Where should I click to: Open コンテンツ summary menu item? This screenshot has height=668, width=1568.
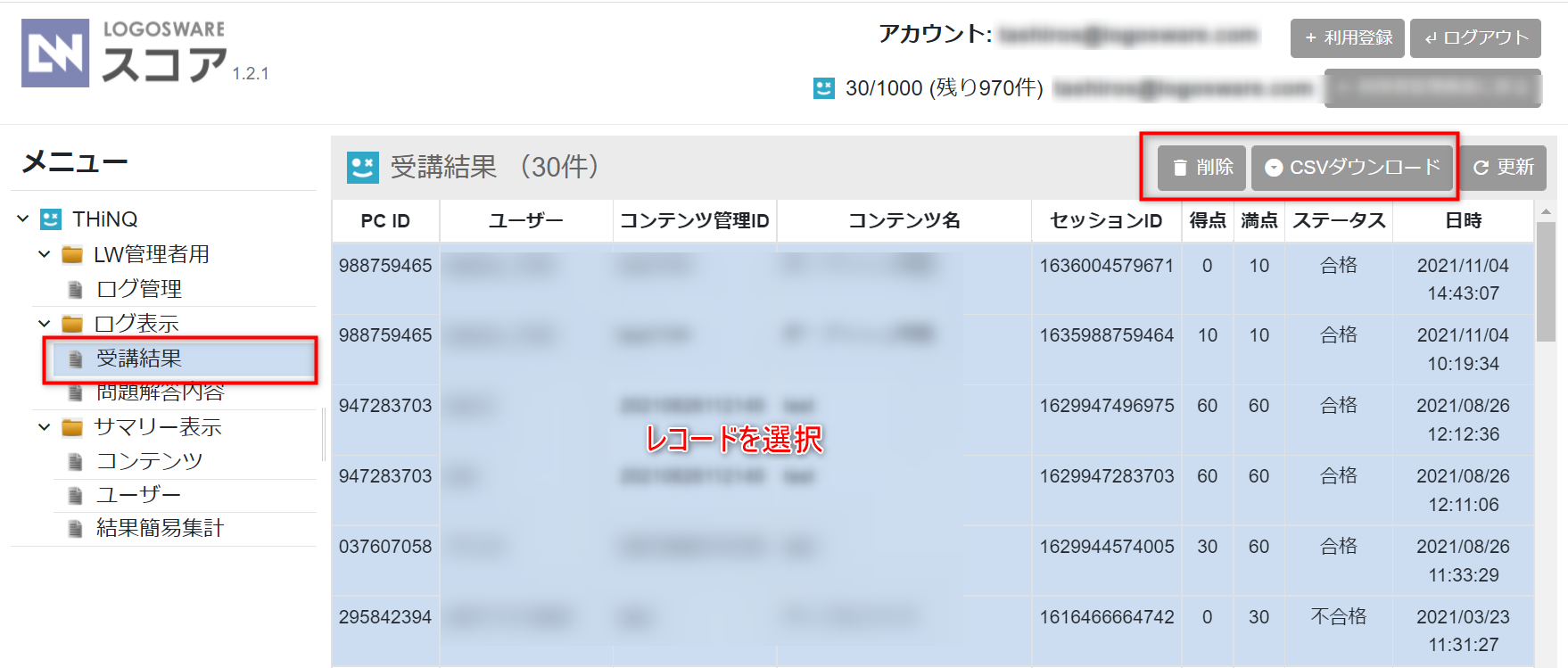[x=150, y=461]
